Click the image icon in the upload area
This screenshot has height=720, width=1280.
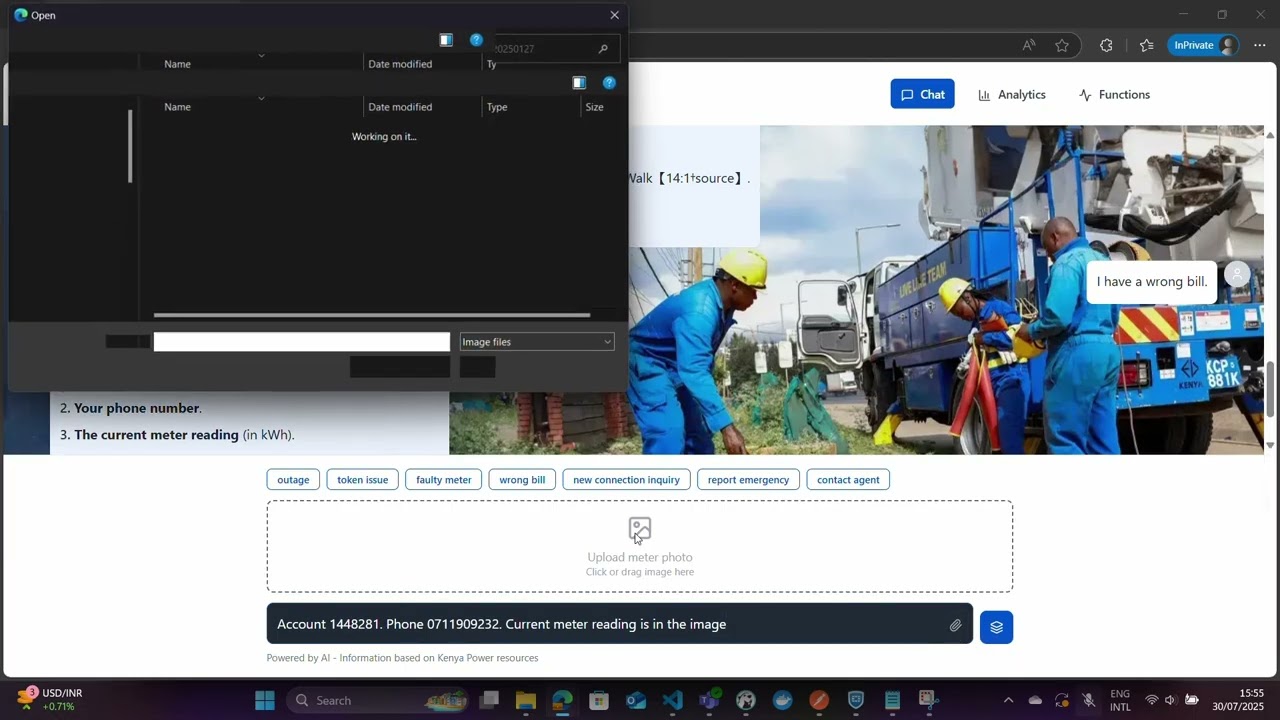click(640, 529)
